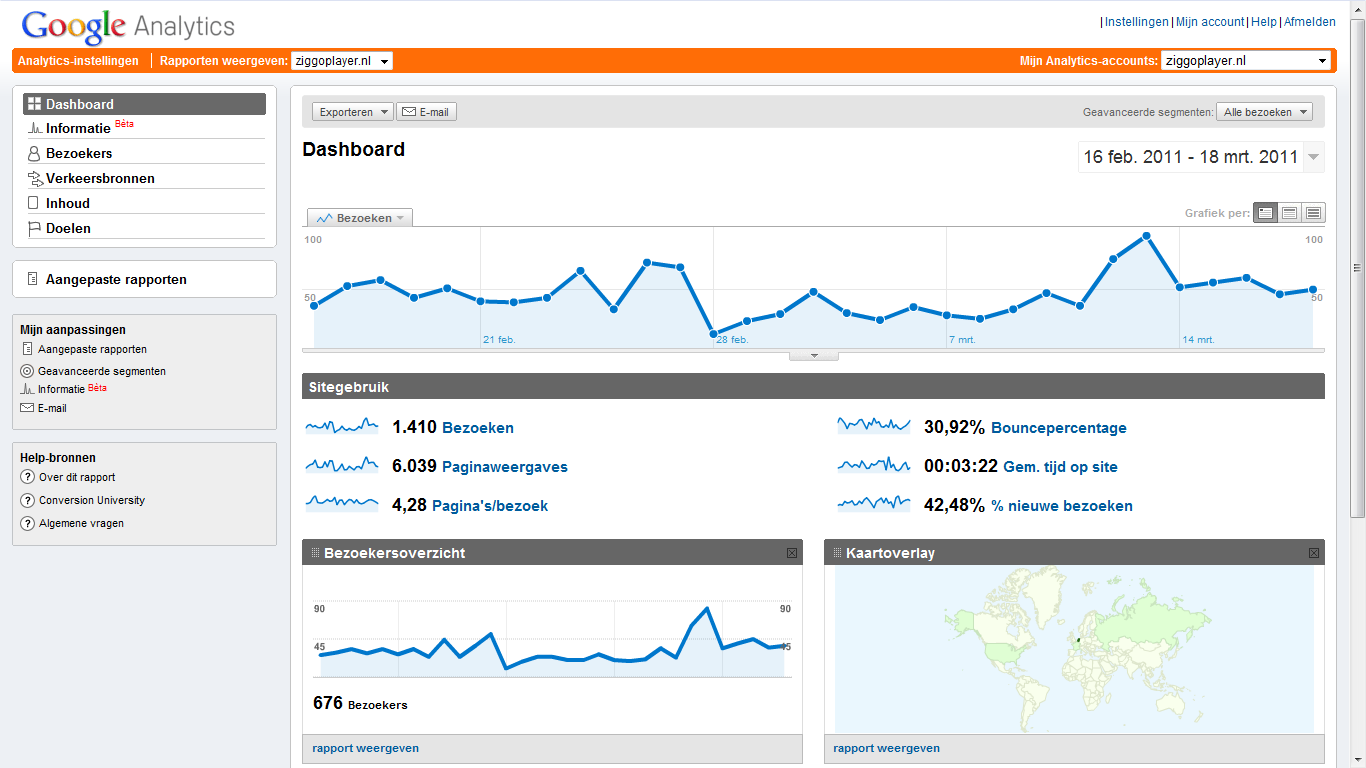Click the world map in Kaartoverlay
Screen dimensions: 1366x768
1074,649
